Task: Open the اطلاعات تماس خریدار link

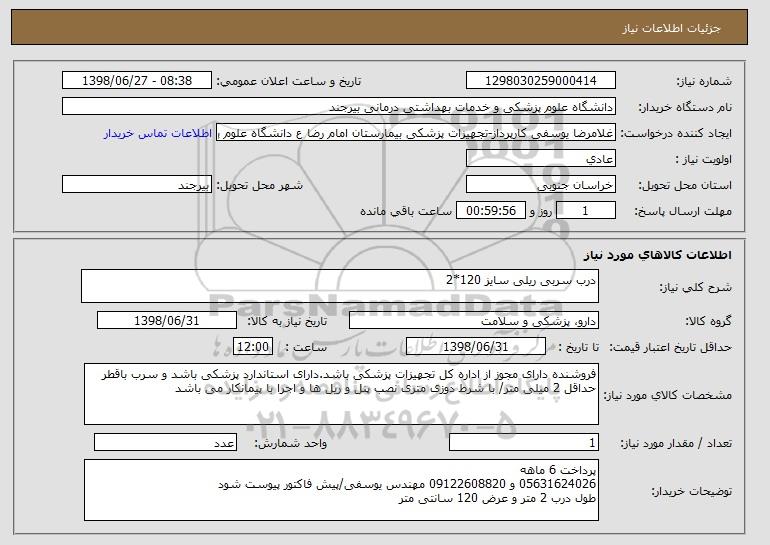Action: coord(158,133)
